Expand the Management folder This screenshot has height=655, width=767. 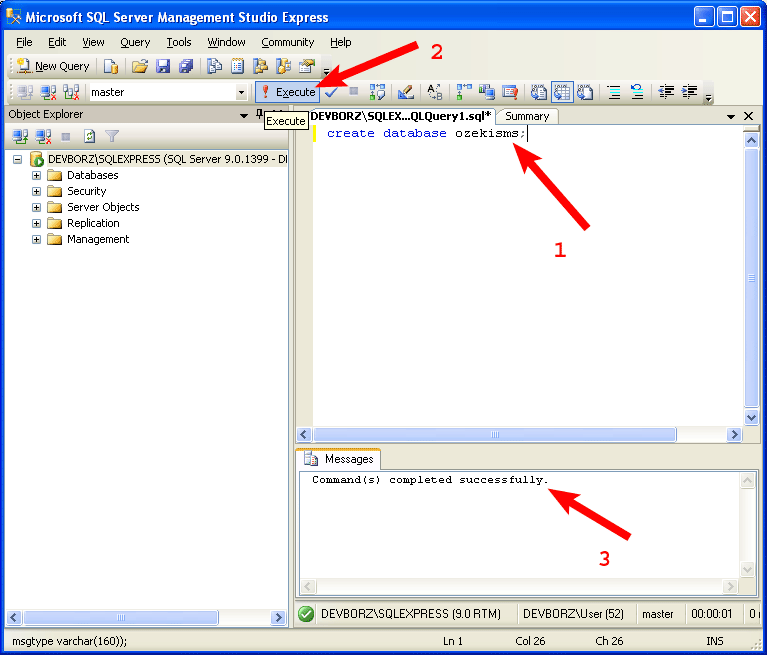pos(36,239)
